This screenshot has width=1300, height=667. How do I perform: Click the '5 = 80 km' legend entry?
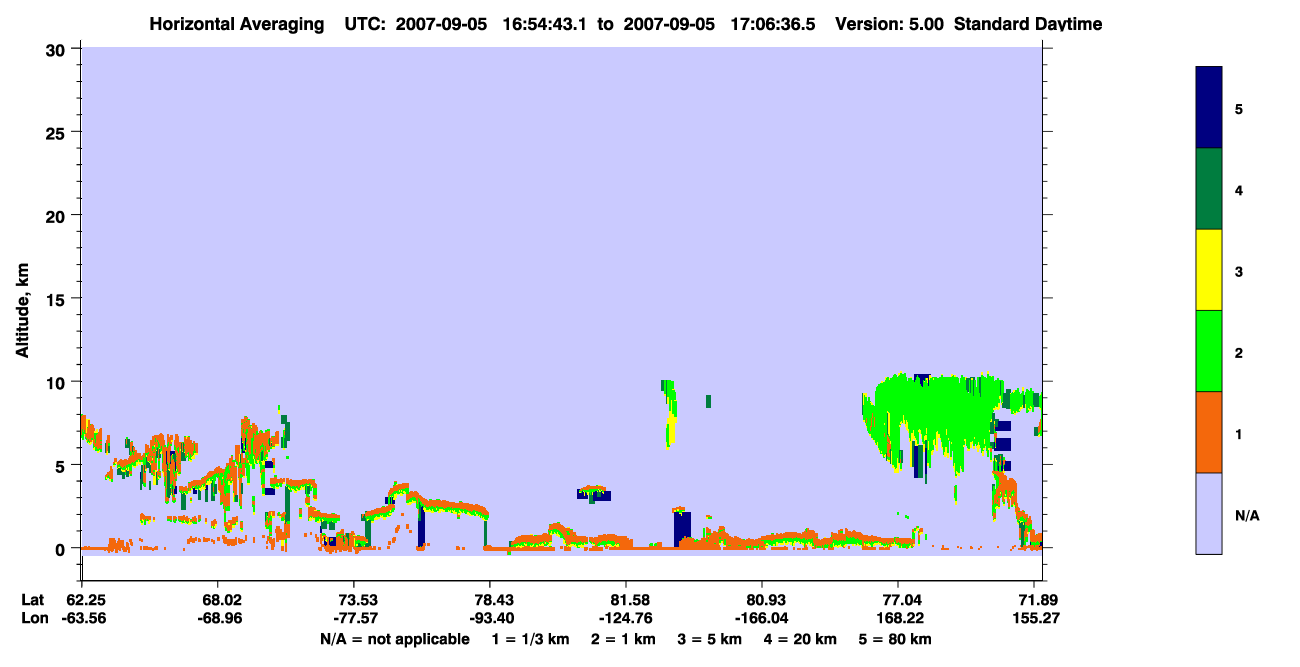point(895,639)
